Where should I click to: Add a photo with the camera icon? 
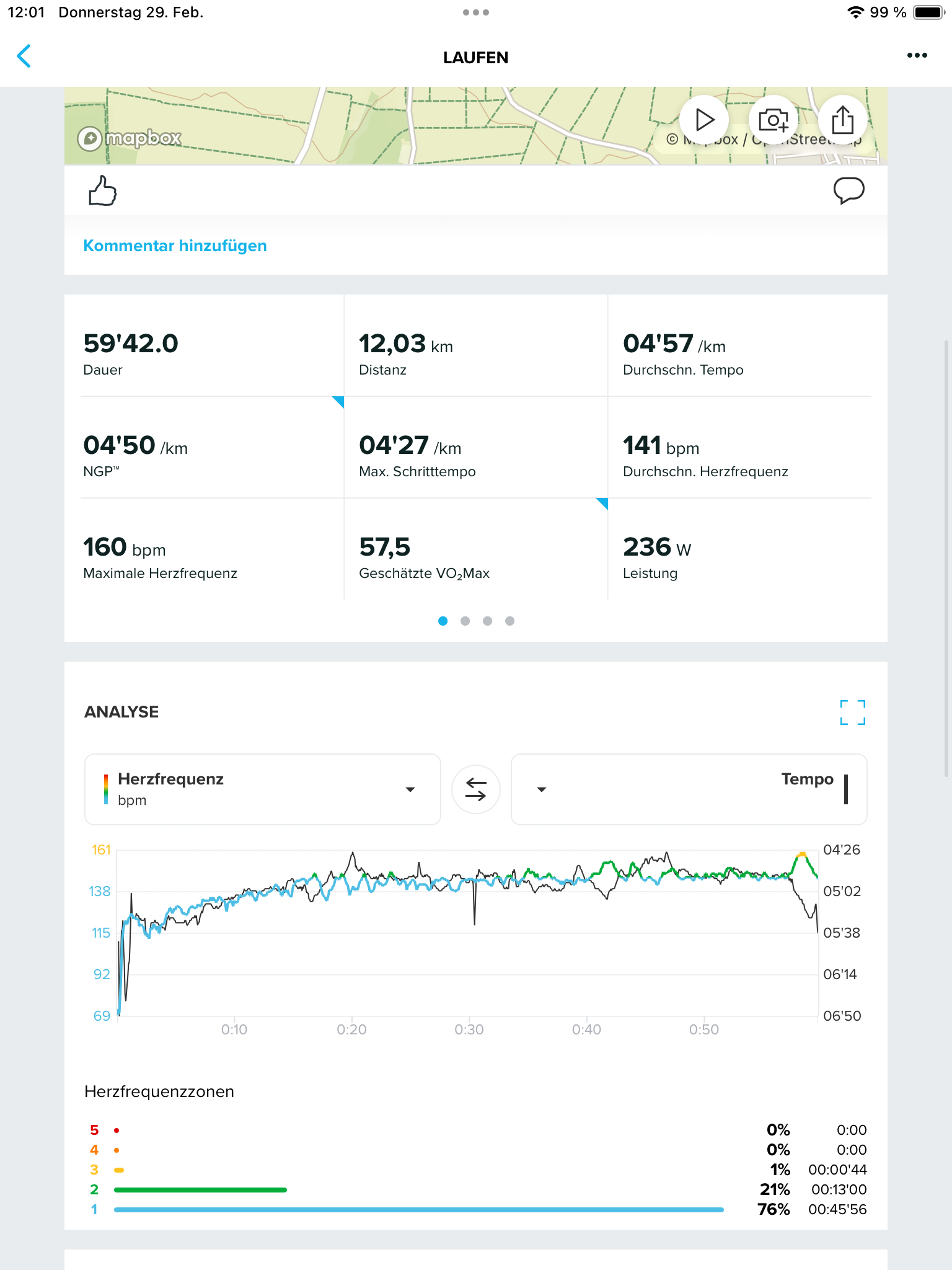(x=773, y=120)
